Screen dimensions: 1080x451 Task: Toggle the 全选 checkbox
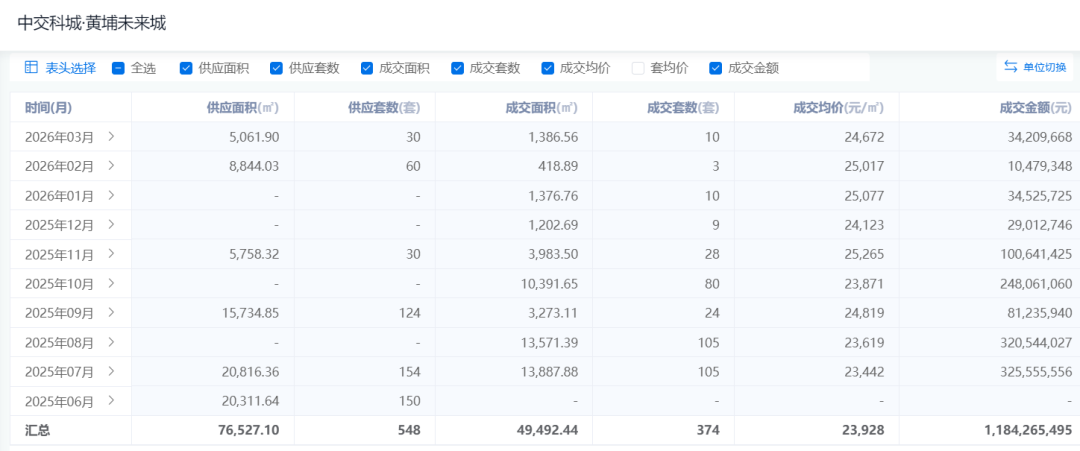click(x=118, y=68)
